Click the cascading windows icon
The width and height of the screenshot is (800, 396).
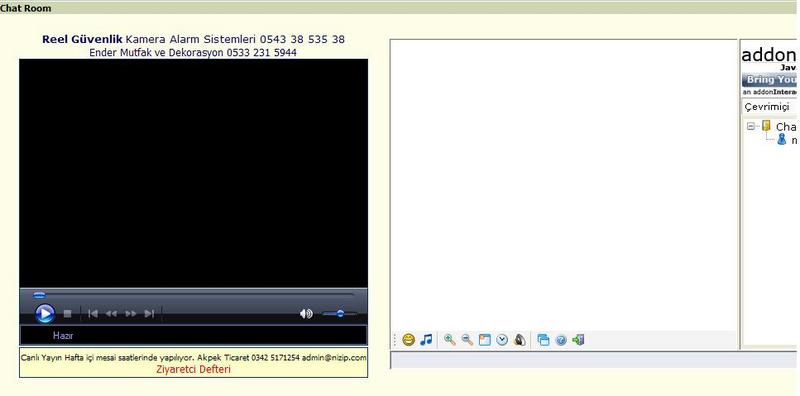(543, 340)
